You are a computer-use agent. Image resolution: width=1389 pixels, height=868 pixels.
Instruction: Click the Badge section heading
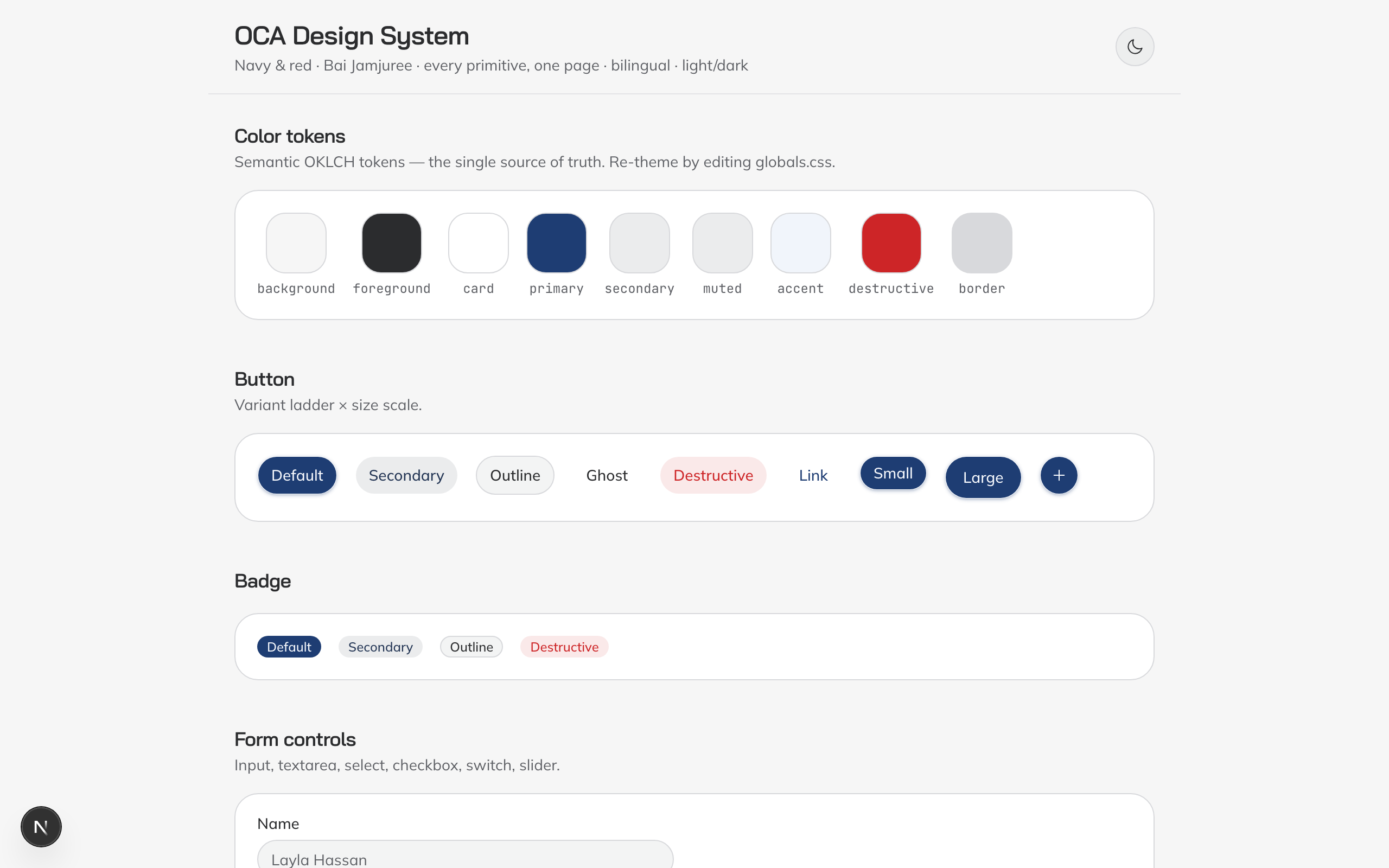tap(262, 581)
